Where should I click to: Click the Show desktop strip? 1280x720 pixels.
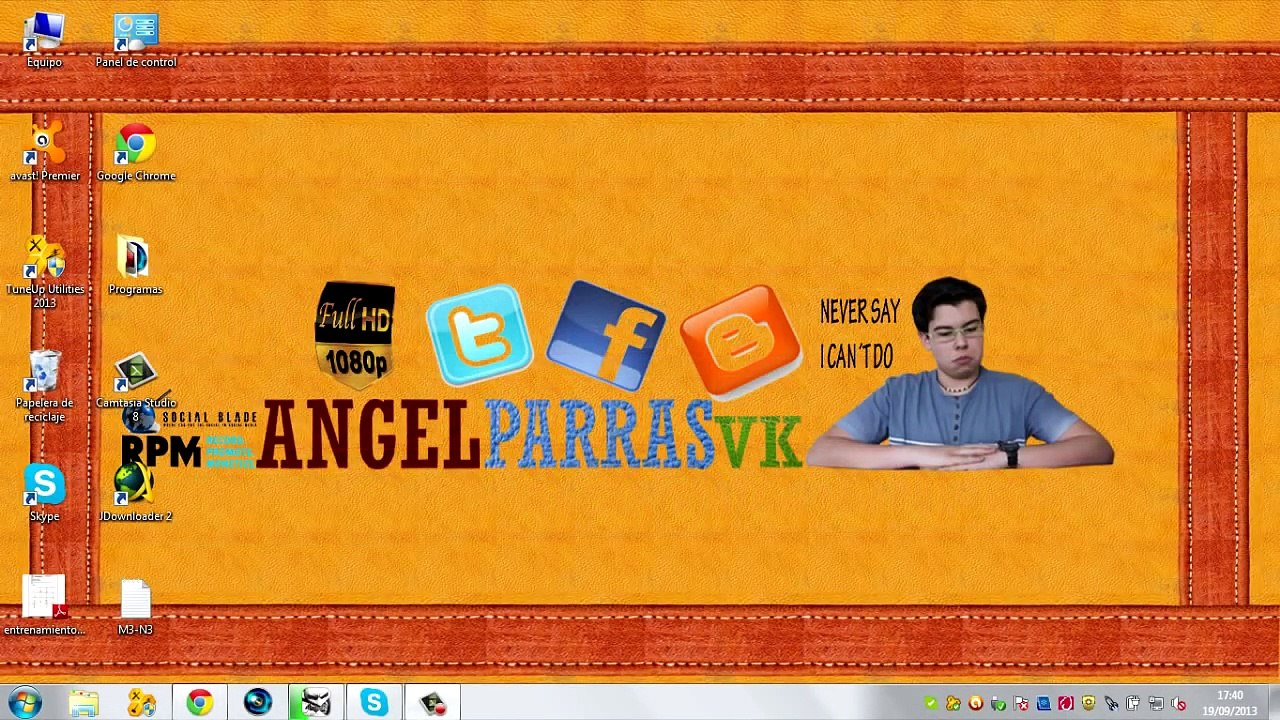1273,703
